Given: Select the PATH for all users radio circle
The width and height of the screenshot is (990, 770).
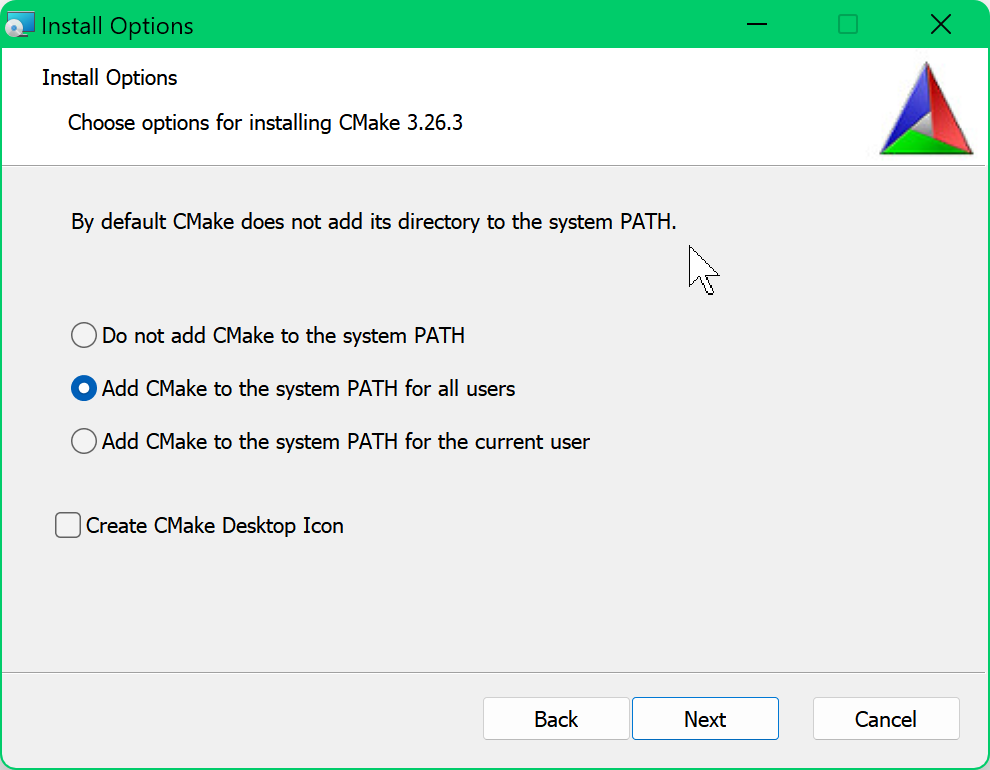Looking at the screenshot, I should pyautogui.click(x=84, y=388).
